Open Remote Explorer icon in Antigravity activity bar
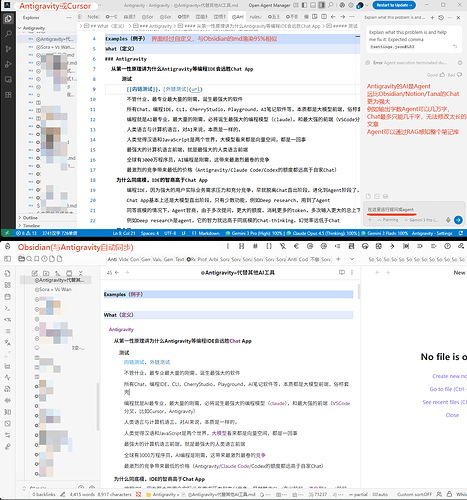 8,79
